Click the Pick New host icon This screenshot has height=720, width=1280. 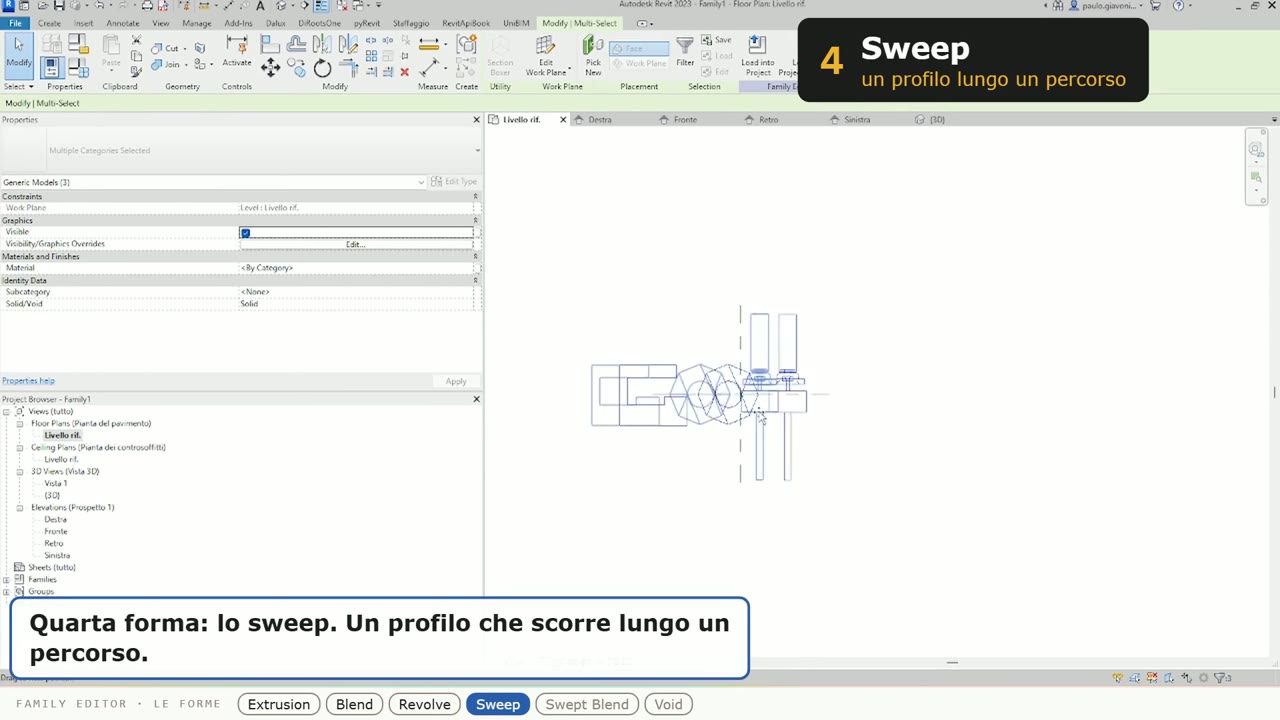click(x=593, y=54)
